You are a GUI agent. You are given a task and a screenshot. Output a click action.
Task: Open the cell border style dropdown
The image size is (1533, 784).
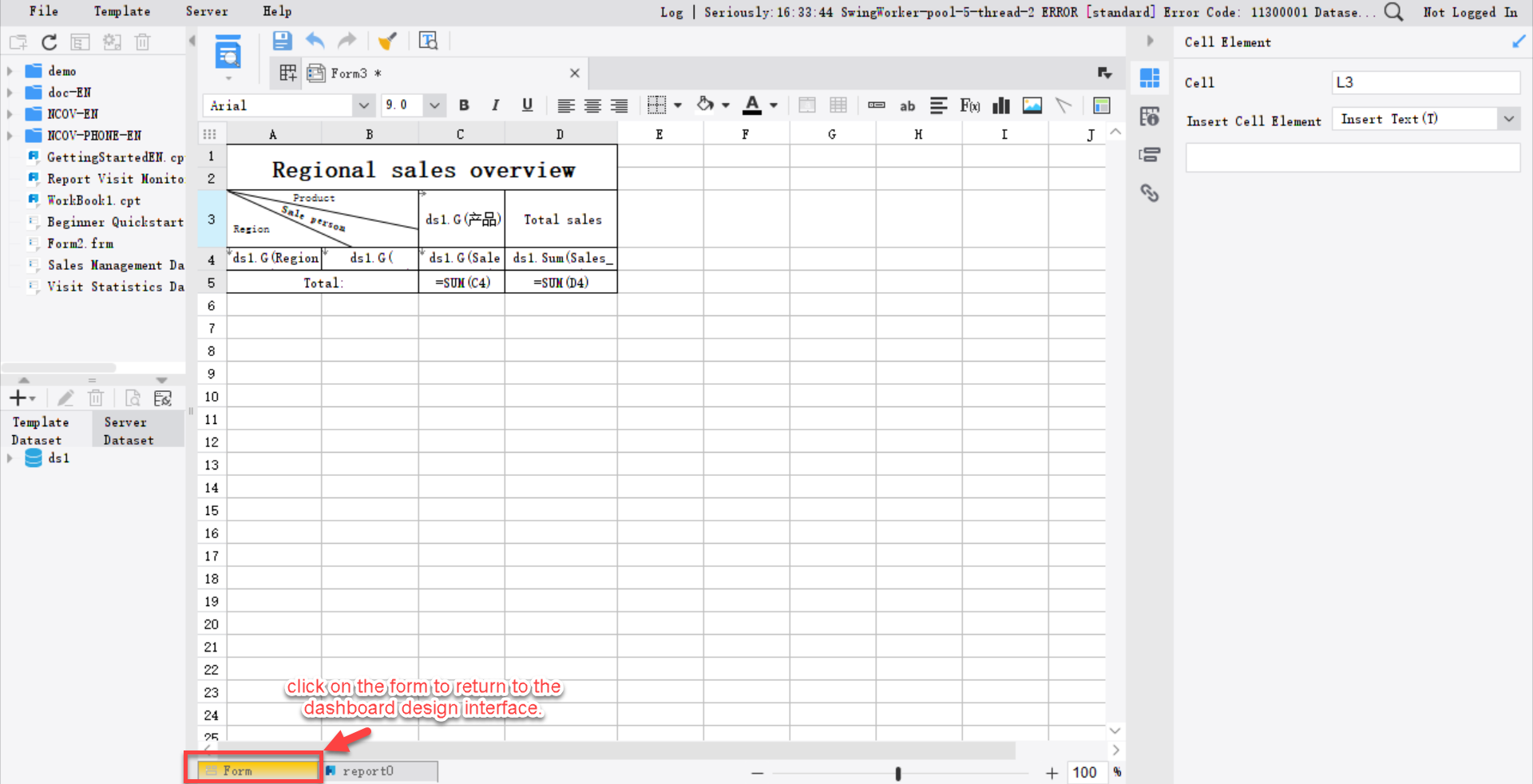pos(677,105)
